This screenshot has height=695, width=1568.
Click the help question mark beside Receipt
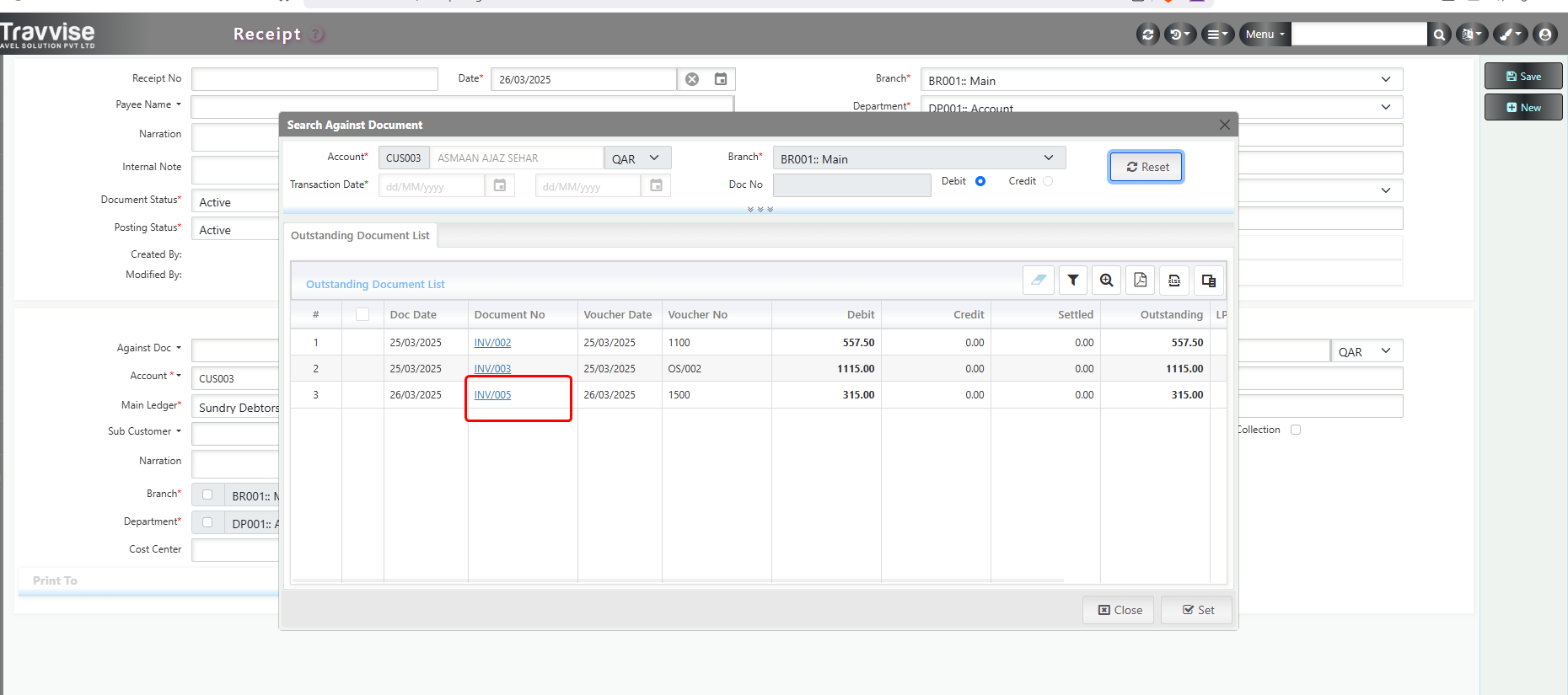pyautogui.click(x=316, y=35)
